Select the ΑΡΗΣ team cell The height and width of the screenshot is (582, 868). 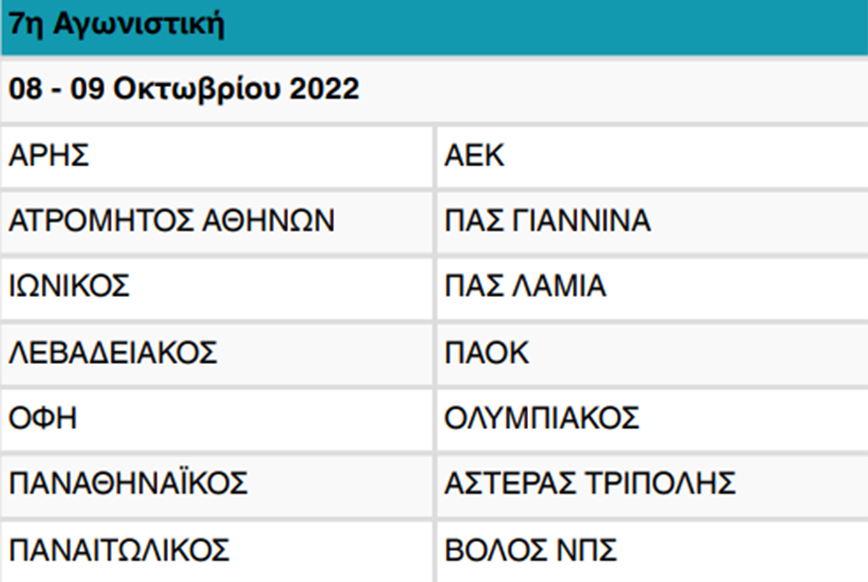[x=49, y=156]
